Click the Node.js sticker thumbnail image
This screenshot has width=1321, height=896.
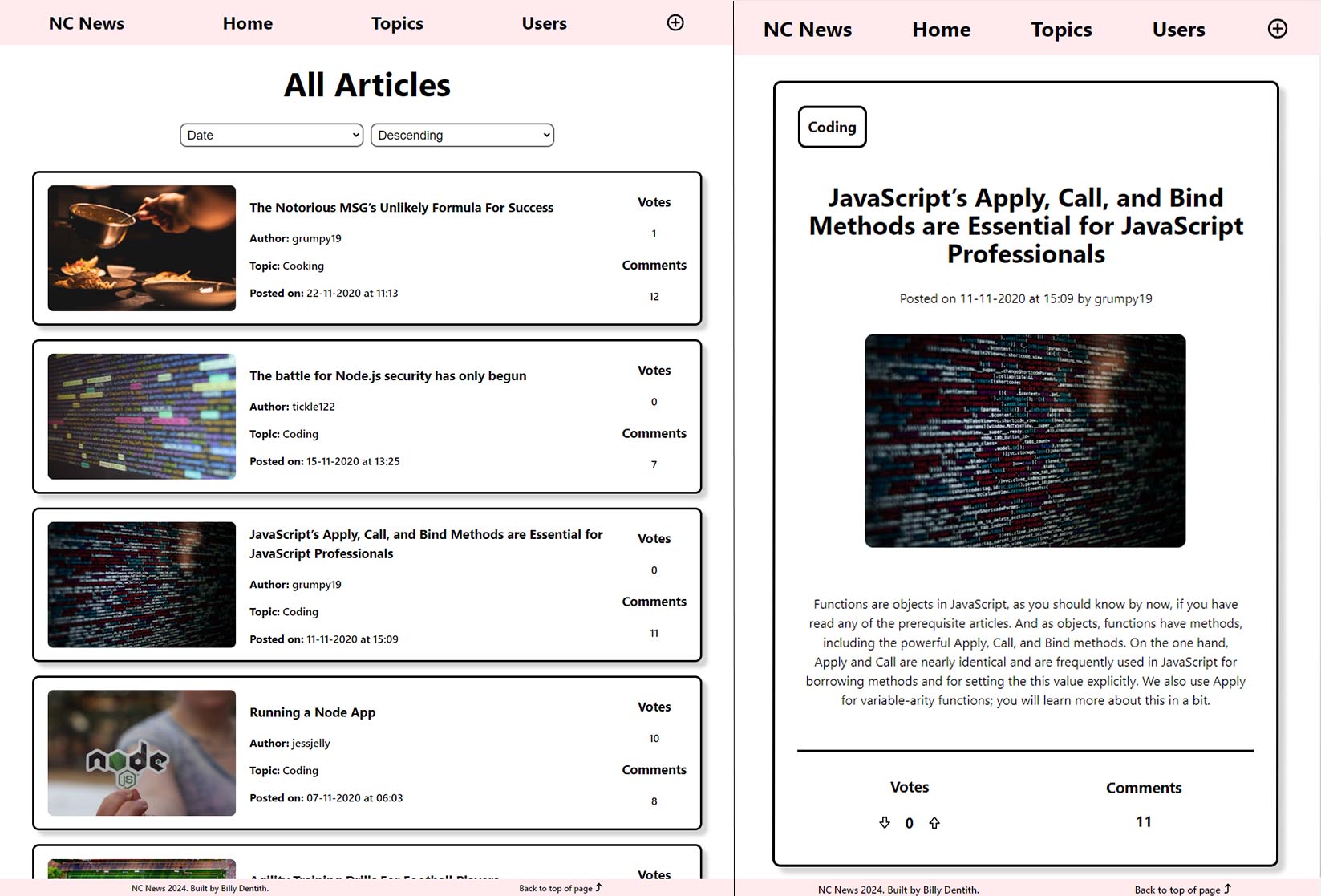[142, 753]
